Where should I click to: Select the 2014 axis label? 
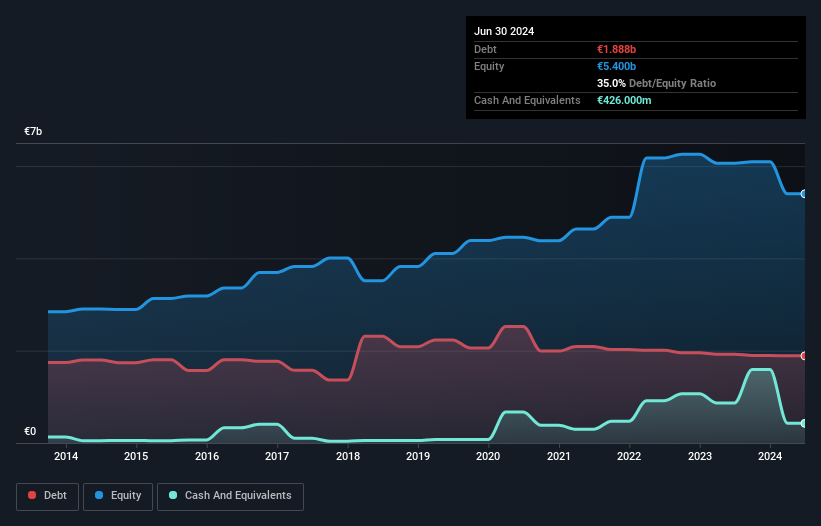click(x=66, y=456)
